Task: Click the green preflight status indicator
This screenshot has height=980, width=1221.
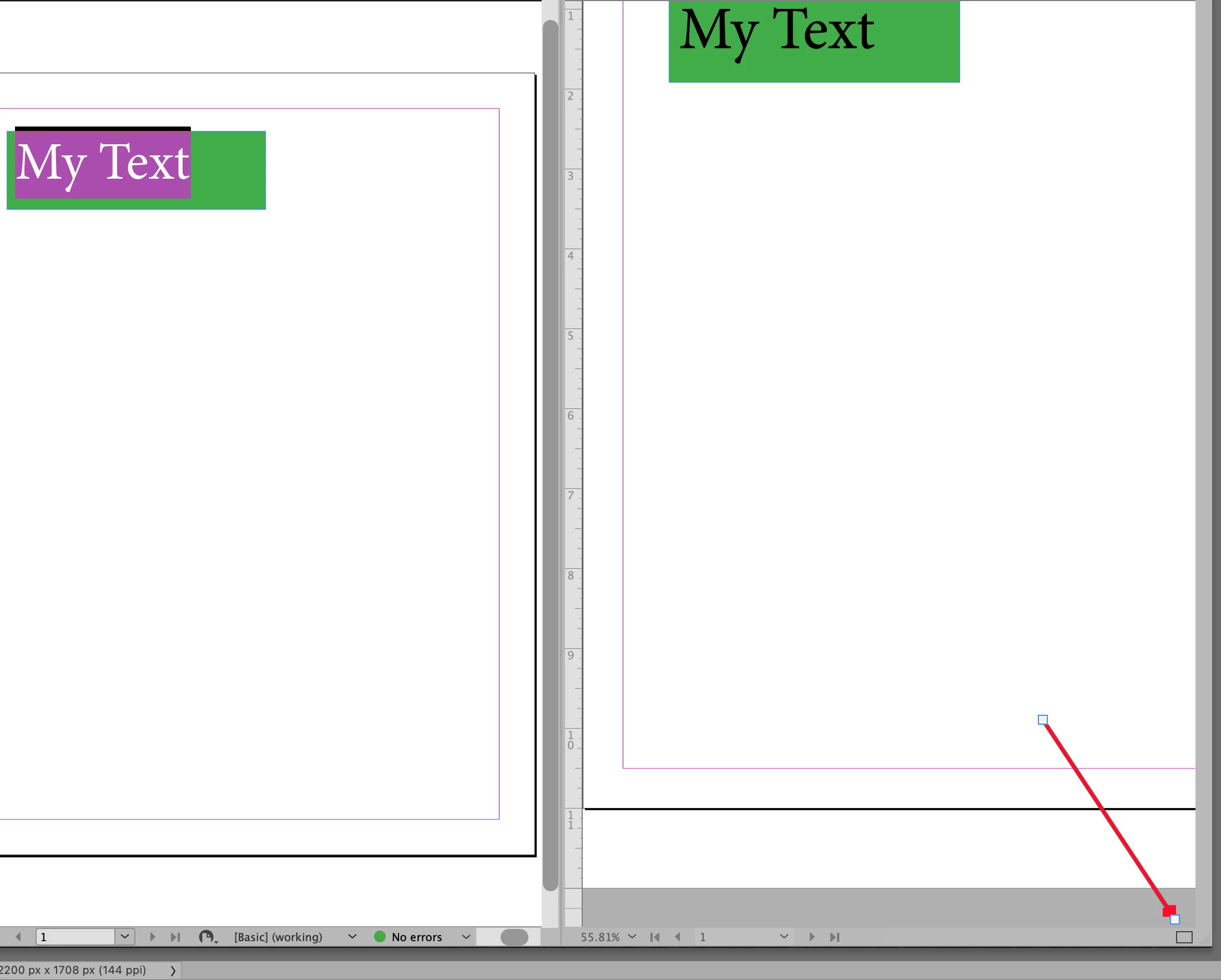Action: pos(380,937)
